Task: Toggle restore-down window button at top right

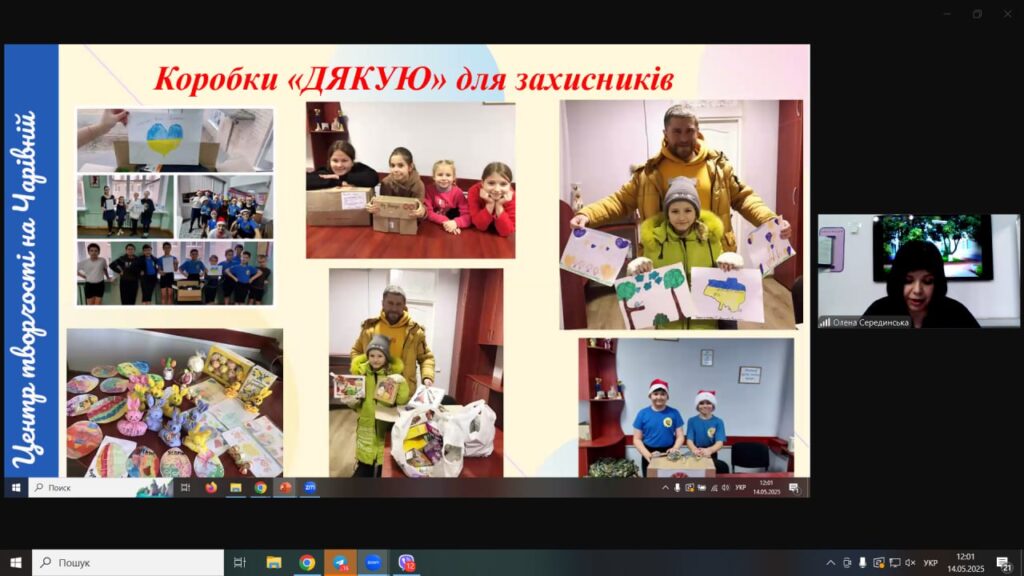Action: 977,13
